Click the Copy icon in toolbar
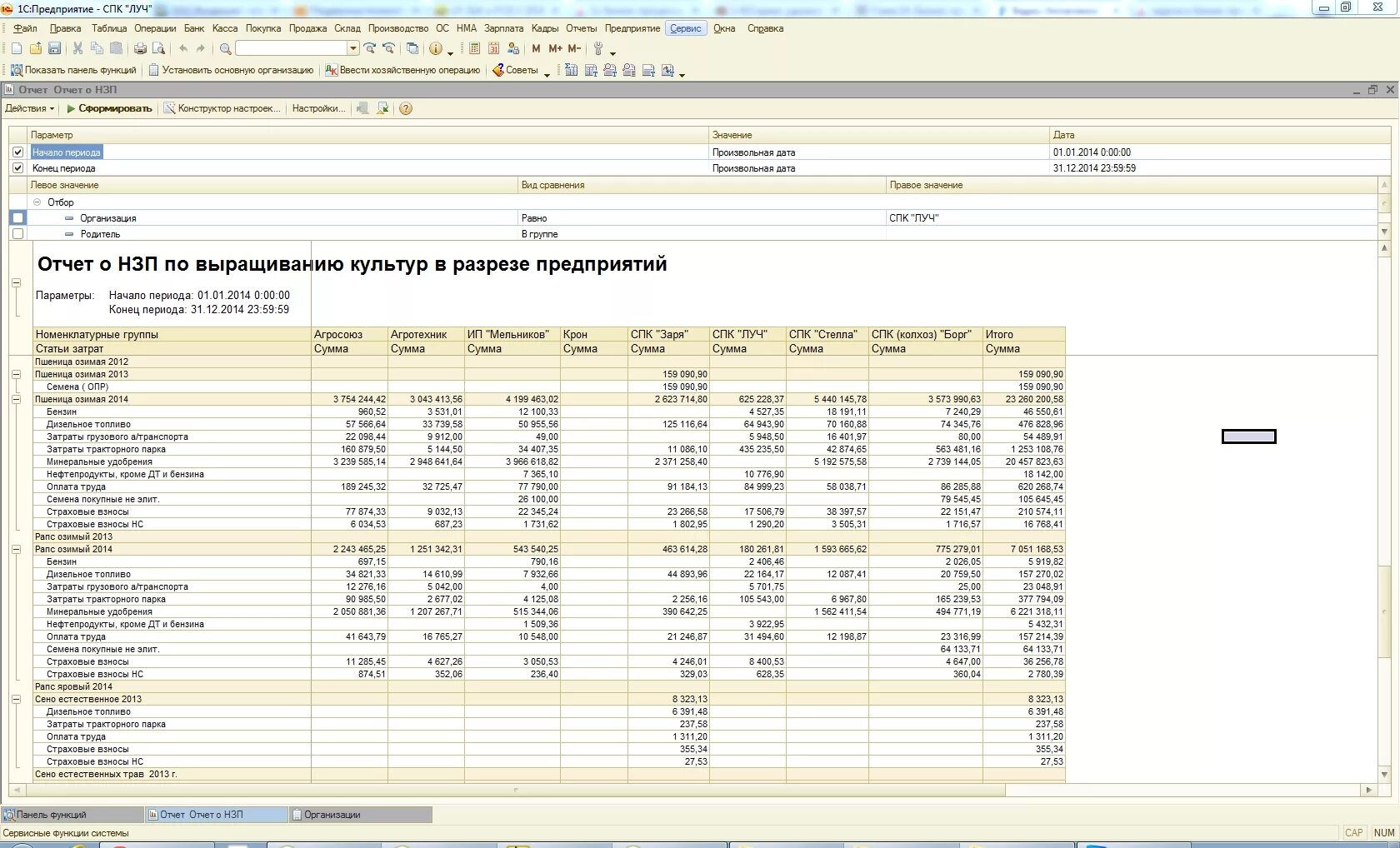Viewport: 1400px width, 848px height. tap(97, 49)
